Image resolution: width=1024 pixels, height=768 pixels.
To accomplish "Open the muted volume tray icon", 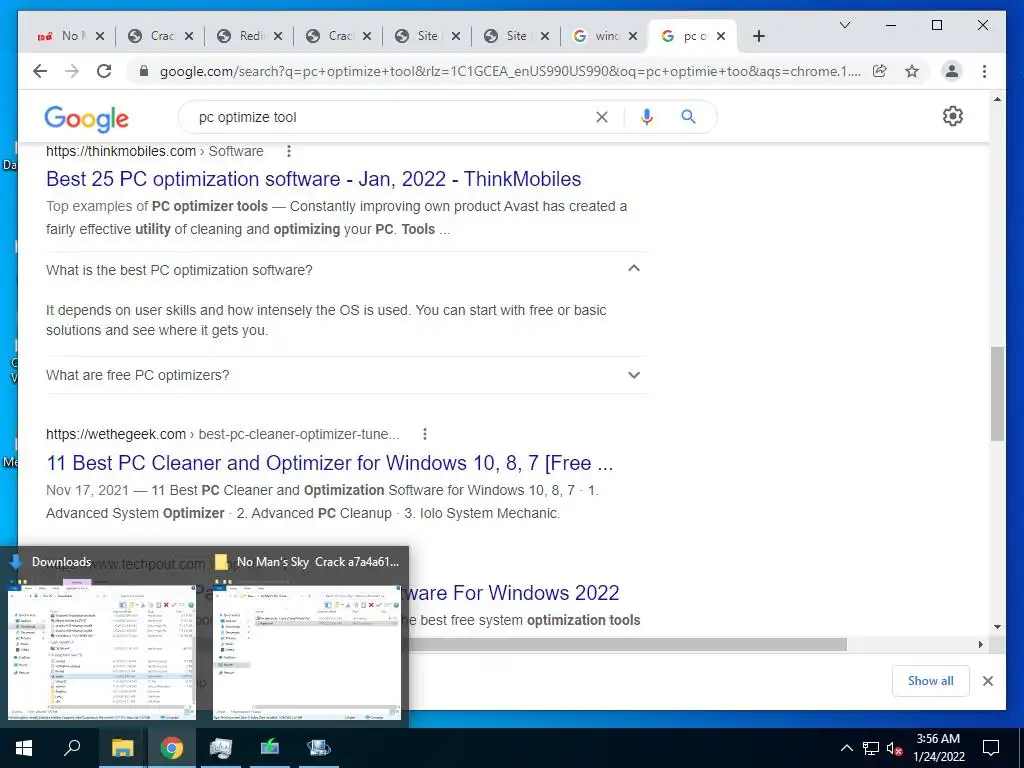I will coord(894,748).
